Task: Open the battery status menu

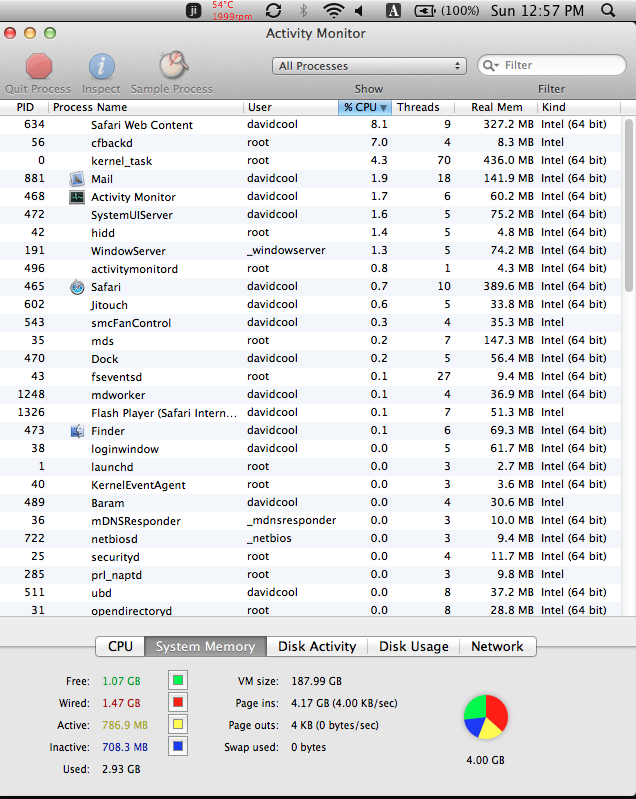Action: pyautogui.click(x=447, y=11)
